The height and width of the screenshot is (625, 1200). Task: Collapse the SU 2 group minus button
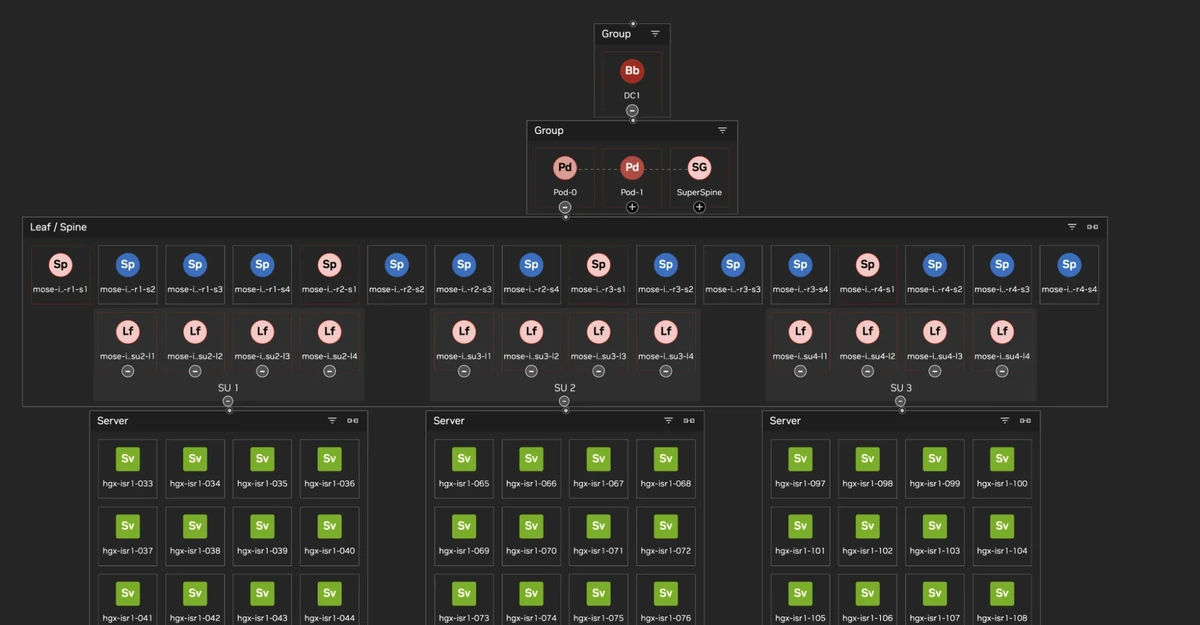coord(564,402)
